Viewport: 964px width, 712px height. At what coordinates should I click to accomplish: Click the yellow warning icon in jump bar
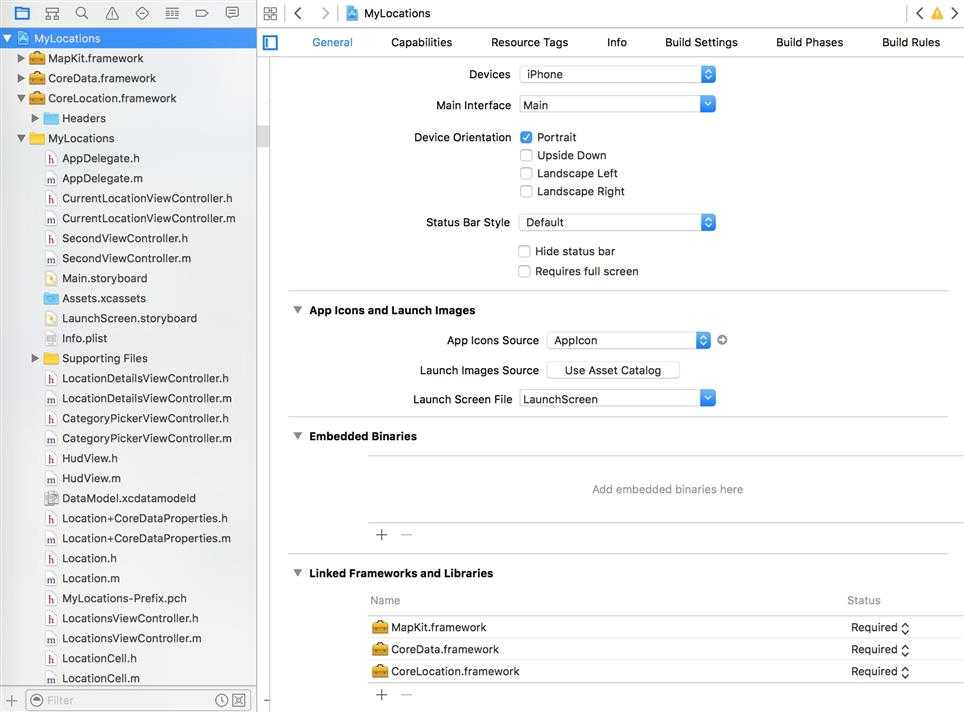click(937, 14)
